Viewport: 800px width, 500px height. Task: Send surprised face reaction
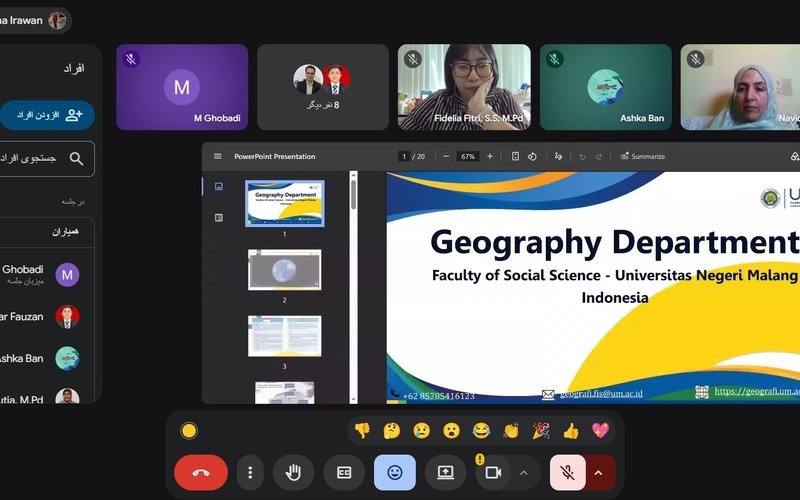(x=452, y=431)
